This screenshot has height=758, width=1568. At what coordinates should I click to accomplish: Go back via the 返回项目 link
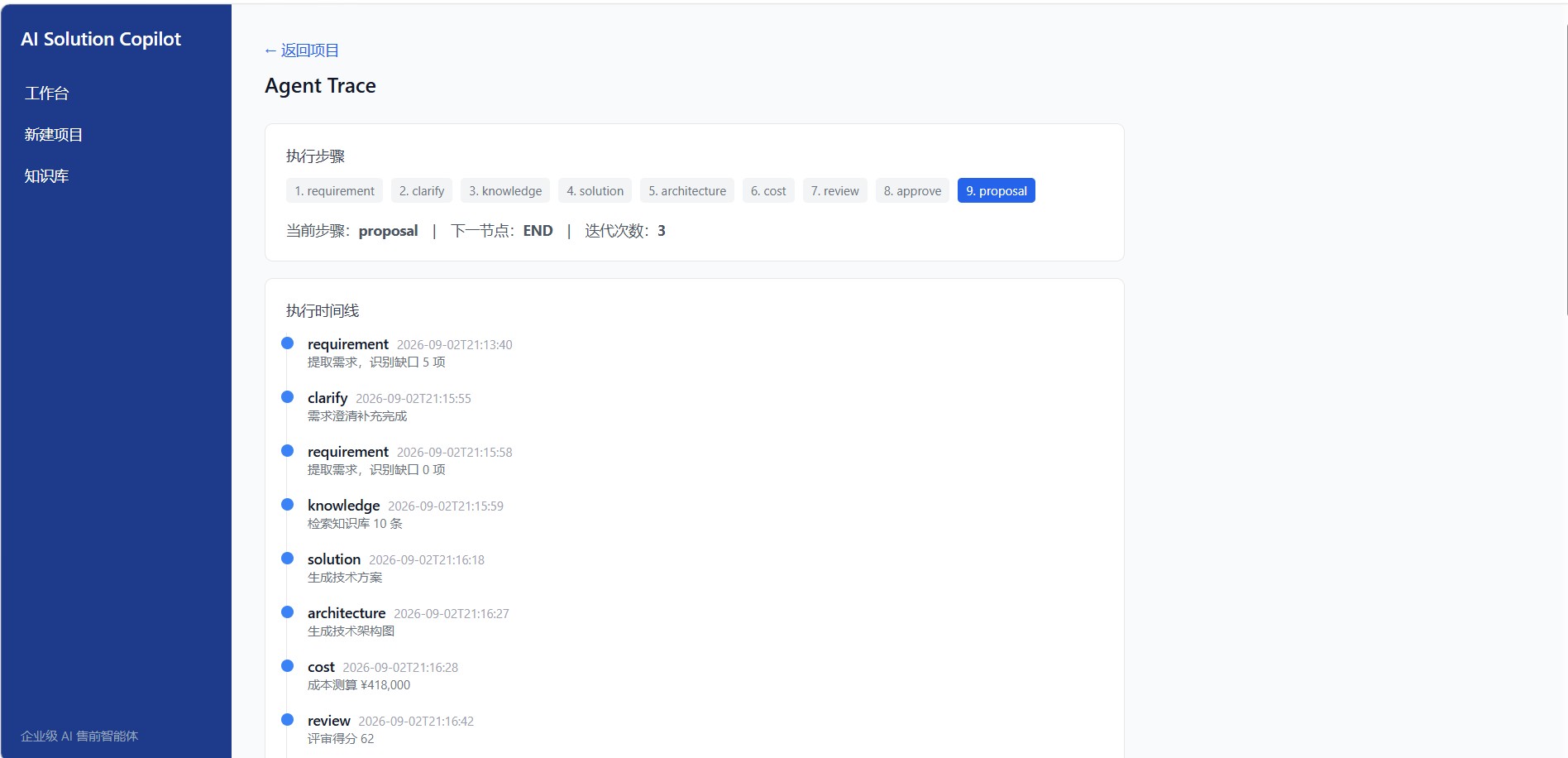(302, 50)
